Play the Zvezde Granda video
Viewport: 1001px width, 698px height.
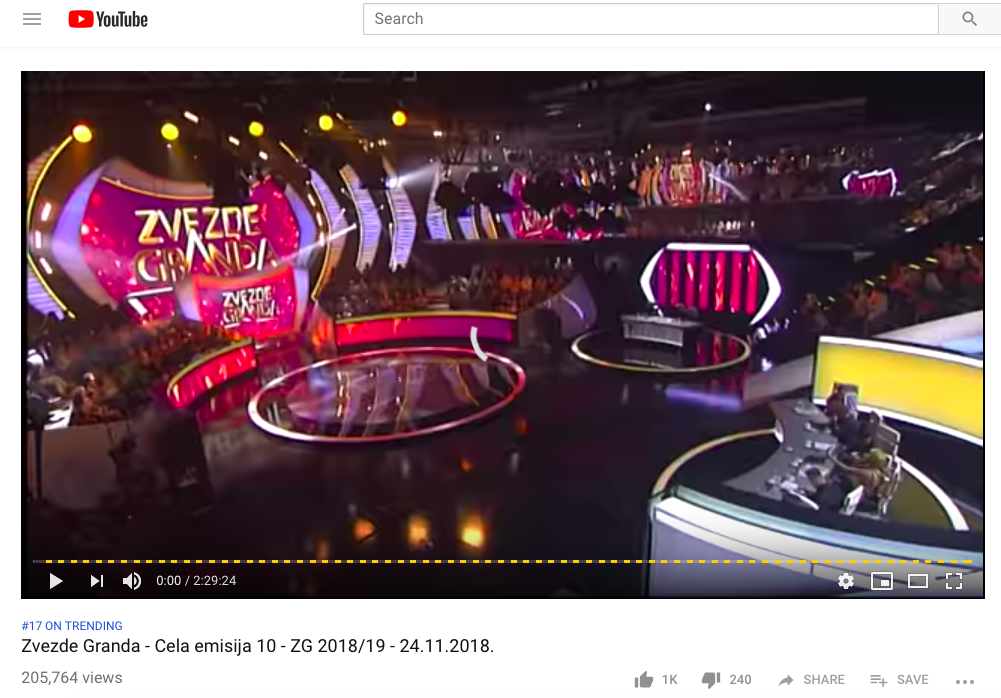56,580
